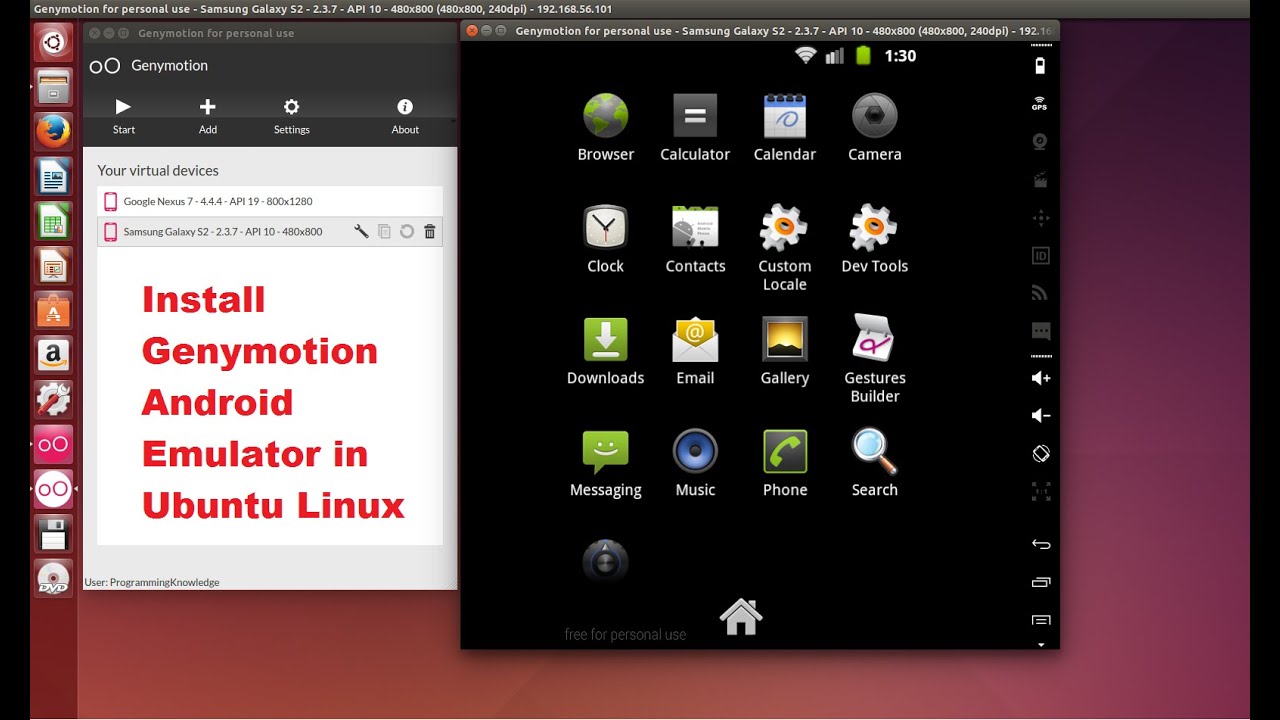1280x720 pixels.
Task: Open the About dialog
Action: [x=405, y=116]
